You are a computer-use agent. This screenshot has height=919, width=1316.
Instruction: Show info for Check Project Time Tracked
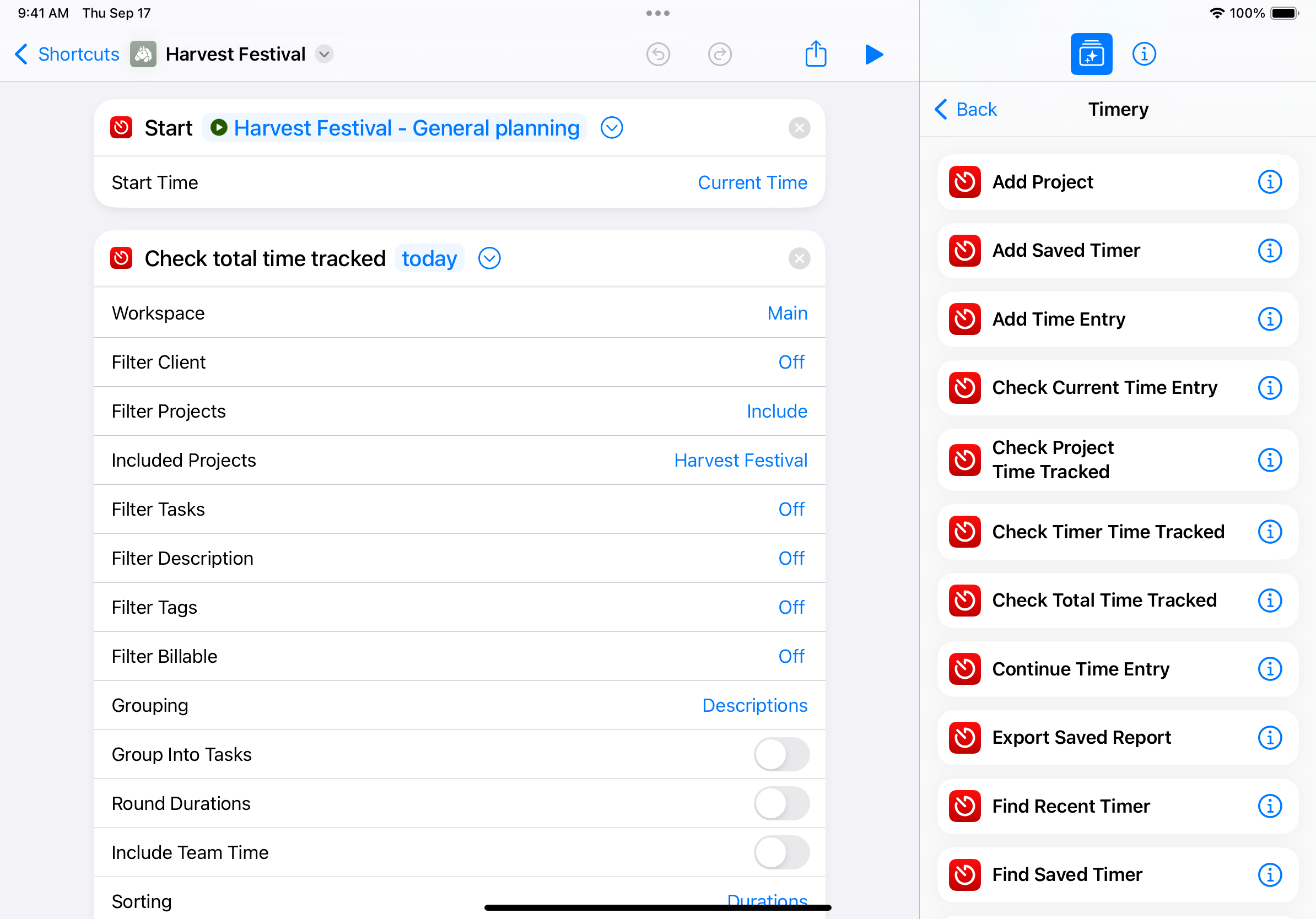(1270, 459)
